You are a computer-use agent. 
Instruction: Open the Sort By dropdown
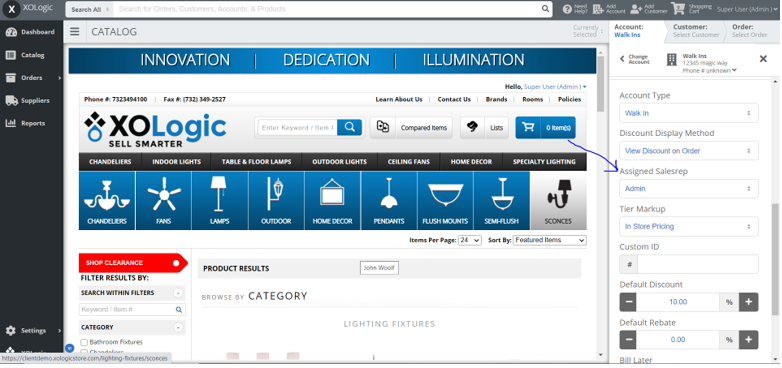[x=550, y=240]
